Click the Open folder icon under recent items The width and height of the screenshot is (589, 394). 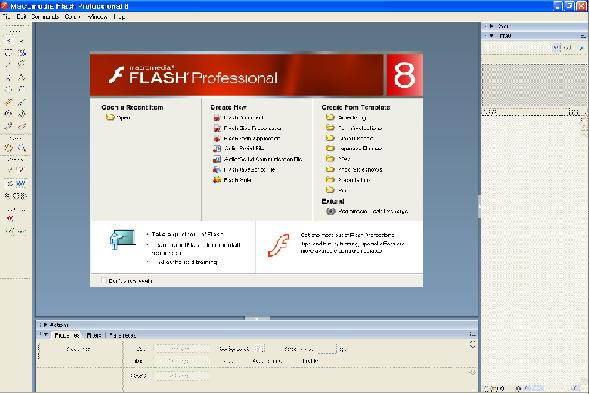[x=110, y=118]
